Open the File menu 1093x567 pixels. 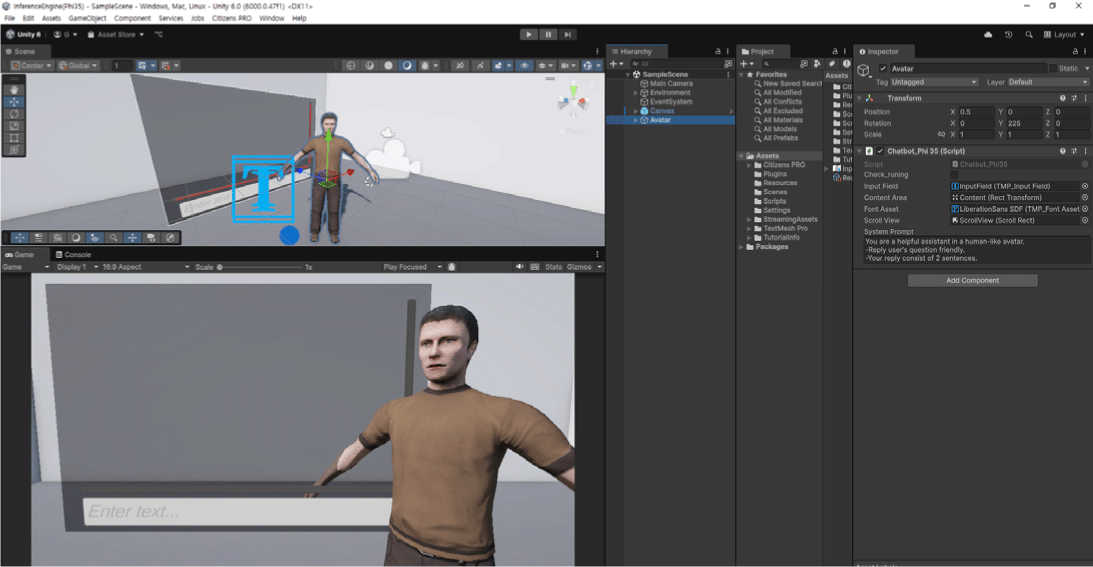coord(10,18)
